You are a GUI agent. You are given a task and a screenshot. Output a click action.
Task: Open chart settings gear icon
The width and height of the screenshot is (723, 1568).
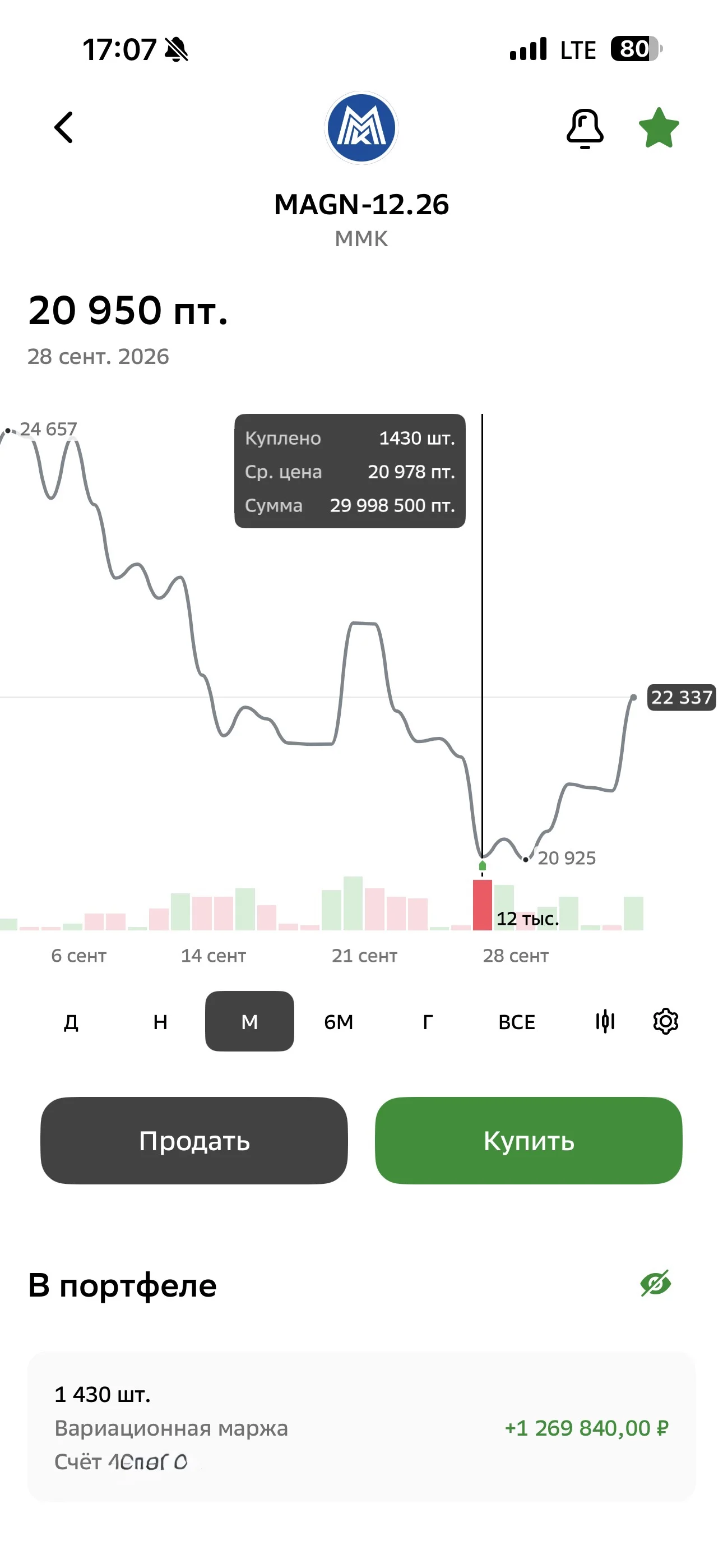coord(666,1021)
